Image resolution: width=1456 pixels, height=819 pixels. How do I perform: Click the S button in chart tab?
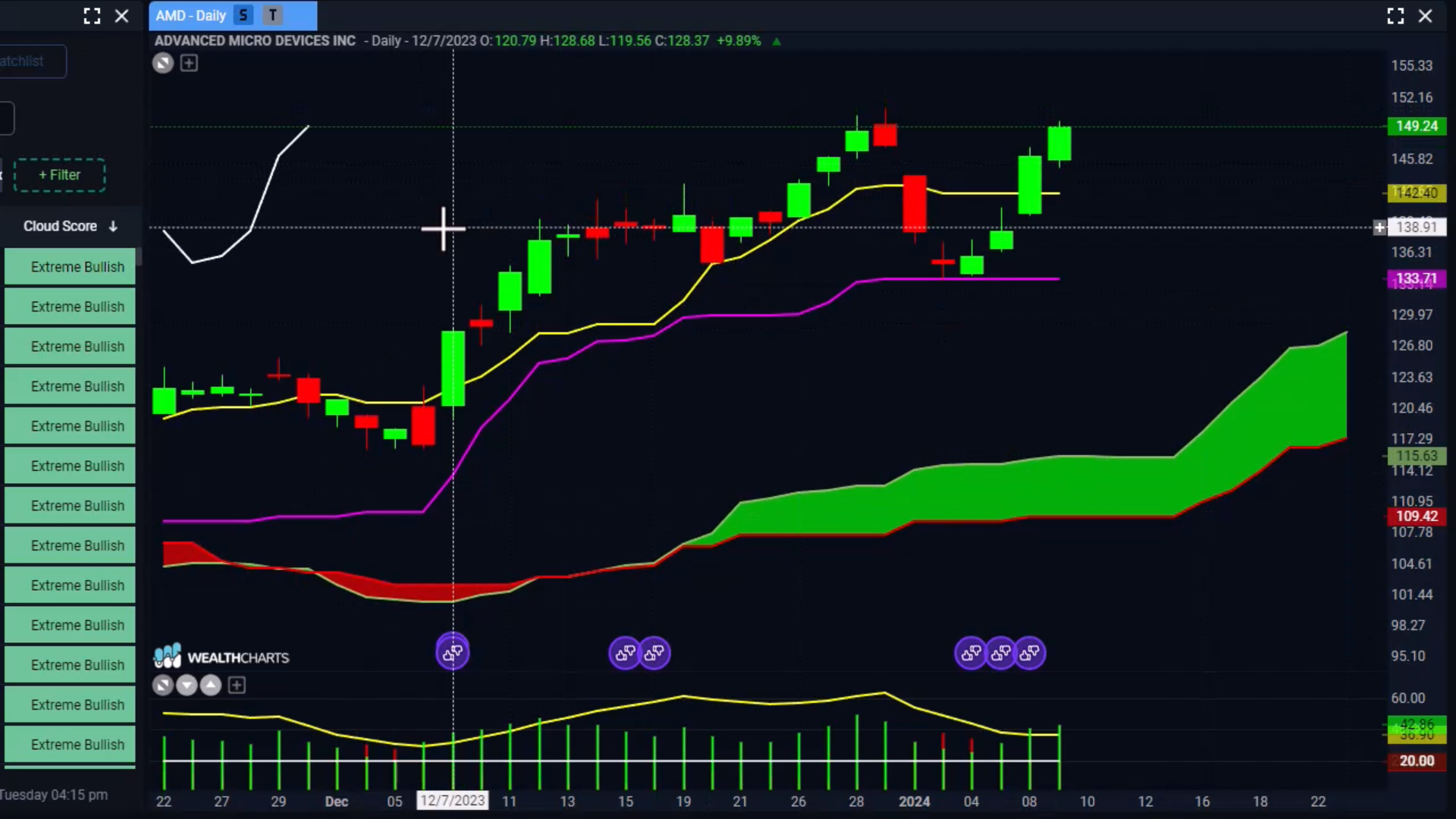coord(243,15)
